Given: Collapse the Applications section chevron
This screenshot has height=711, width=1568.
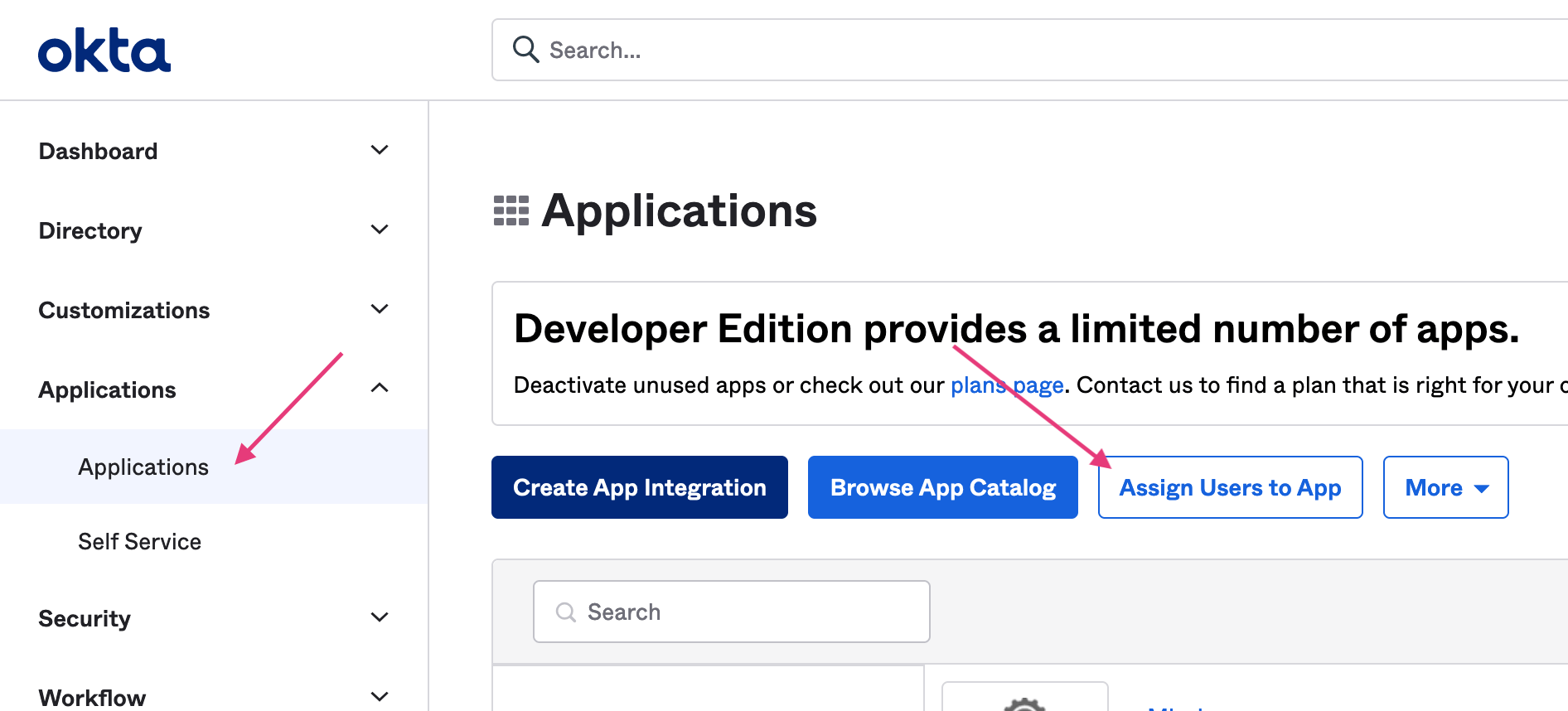Looking at the screenshot, I should tap(380, 388).
